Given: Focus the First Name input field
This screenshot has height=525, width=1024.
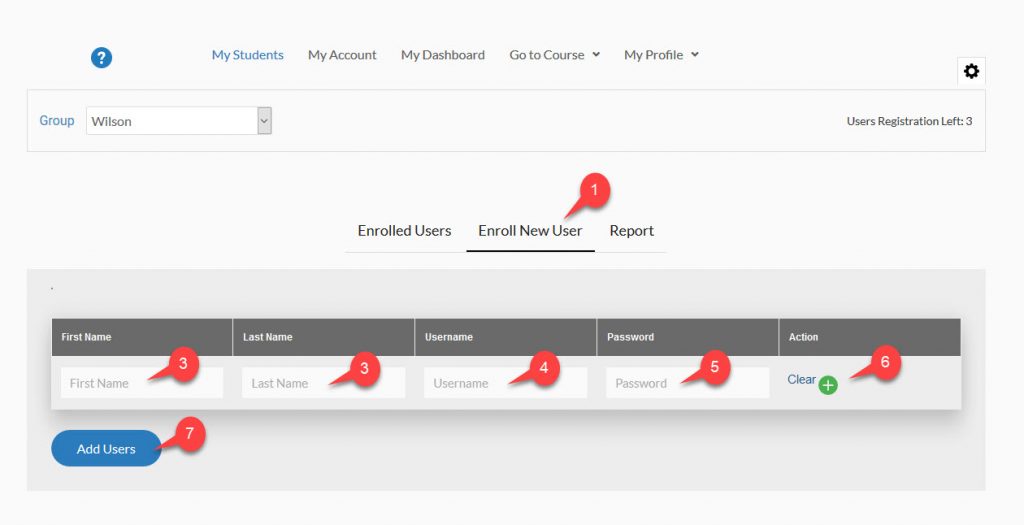Looking at the screenshot, I should pyautogui.click(x=142, y=383).
